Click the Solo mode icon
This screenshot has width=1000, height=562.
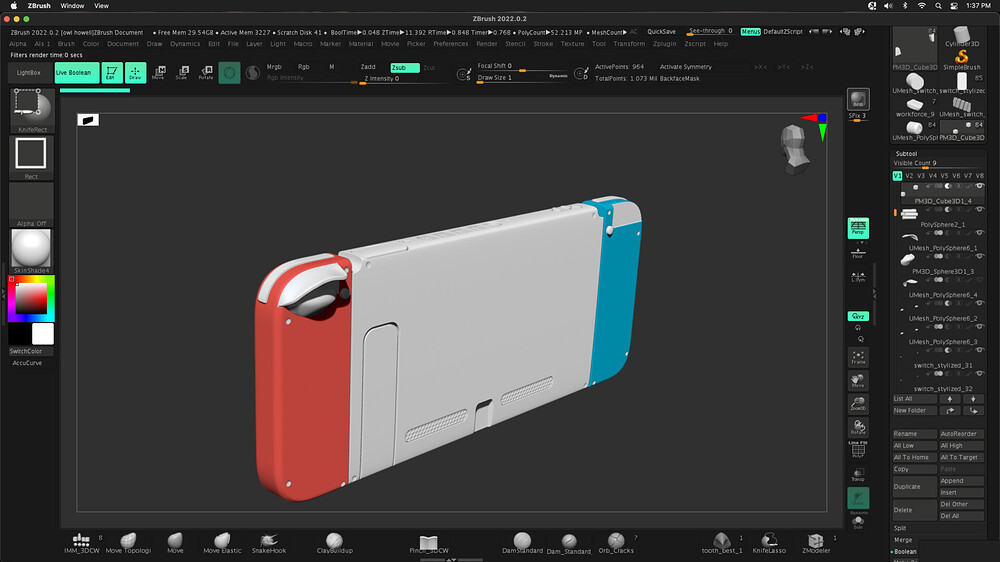coord(858,522)
